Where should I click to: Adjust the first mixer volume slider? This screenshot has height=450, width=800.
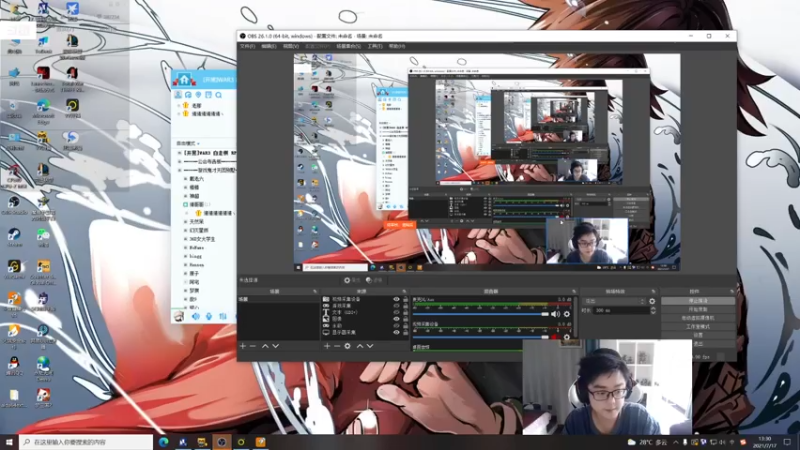click(x=481, y=314)
